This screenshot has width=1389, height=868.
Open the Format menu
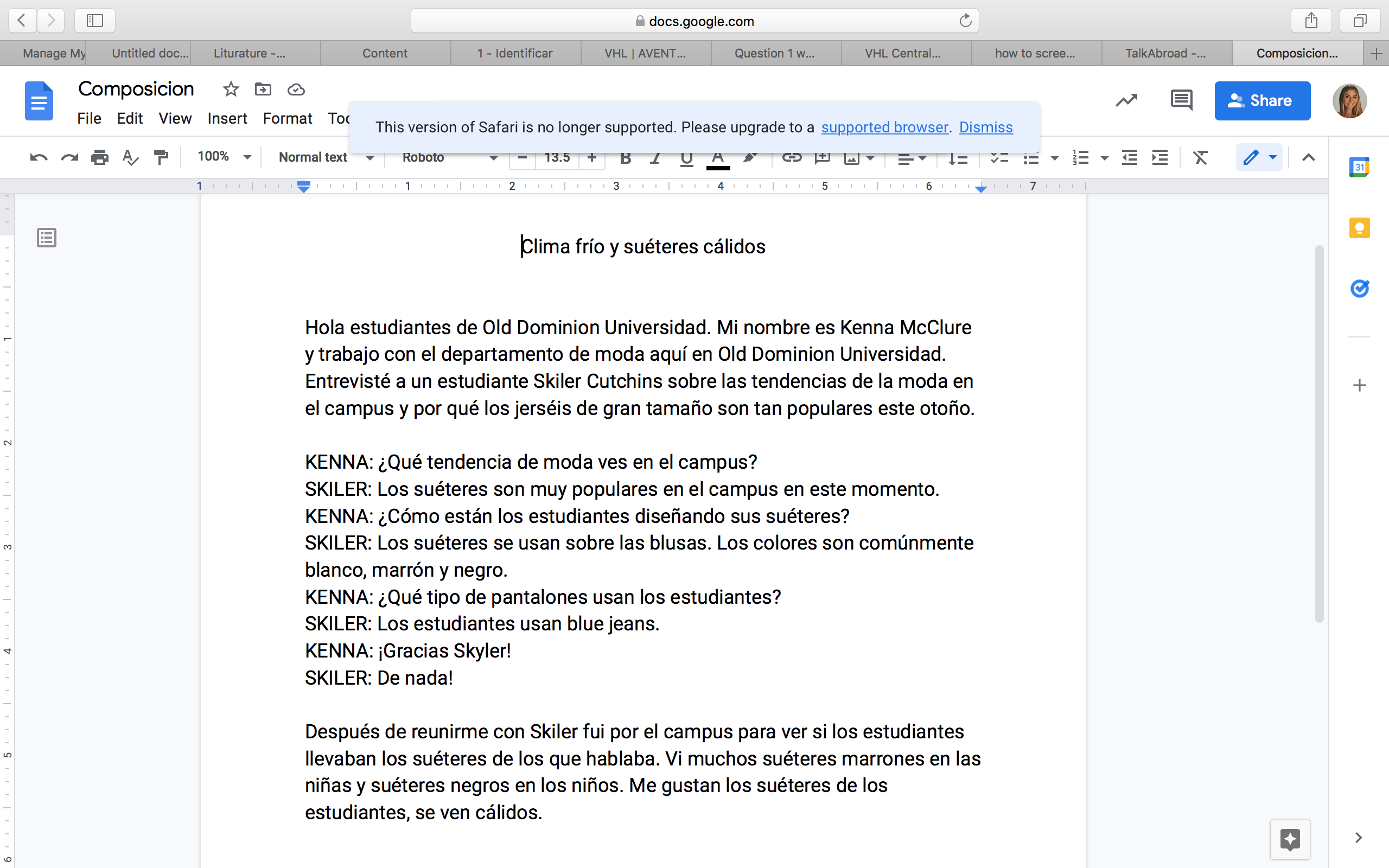tap(287, 118)
